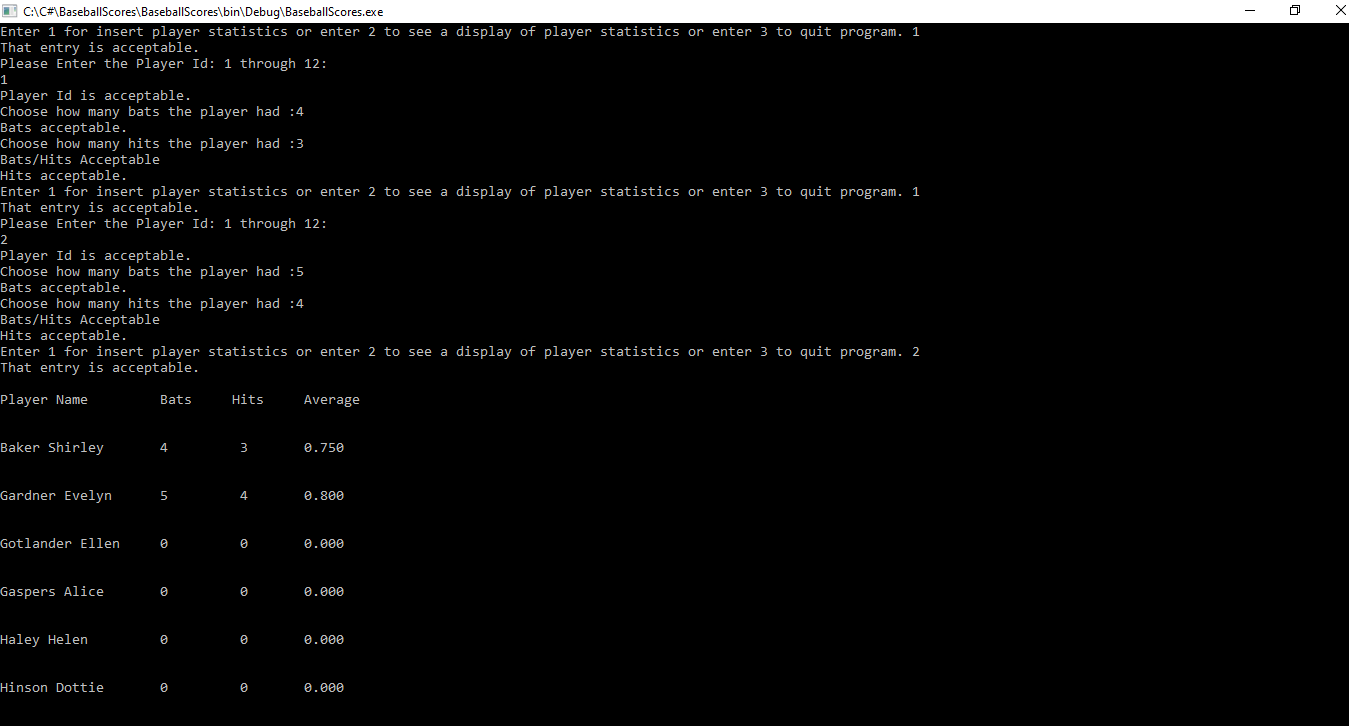Click the BaseballScores.exe title bar path
Screen dimensions: 1350x726
point(203,12)
